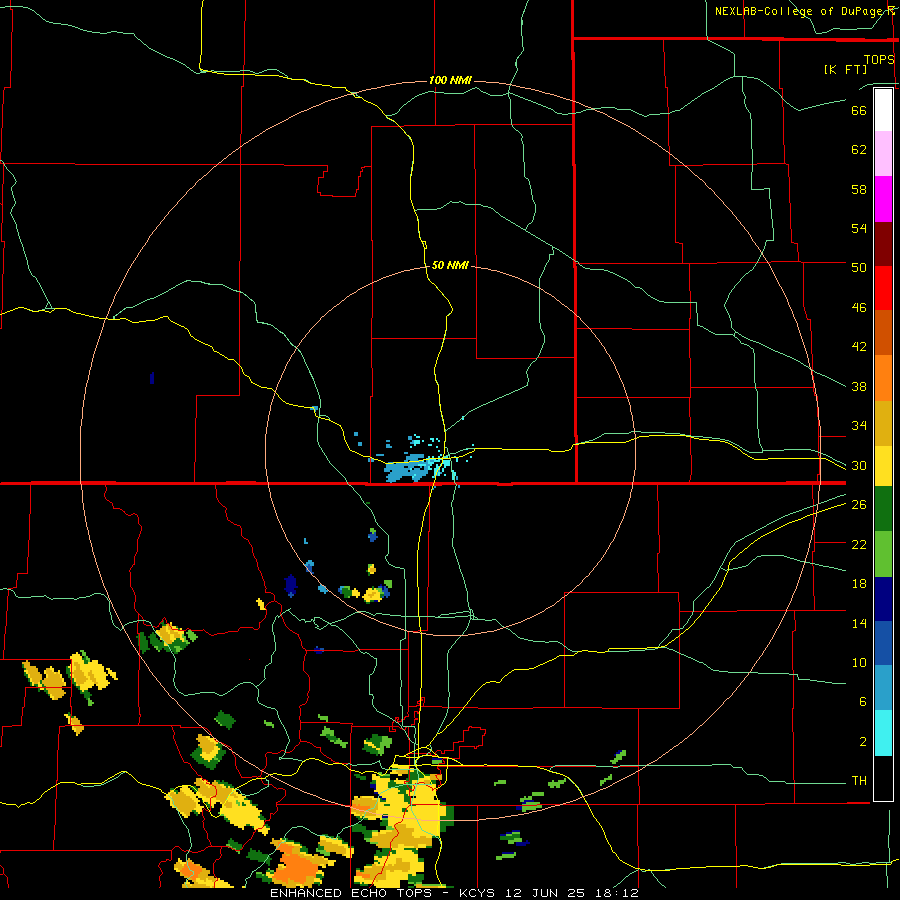Image resolution: width=900 pixels, height=900 pixels.
Task: Select the 10 scale label
Action: coord(859,662)
